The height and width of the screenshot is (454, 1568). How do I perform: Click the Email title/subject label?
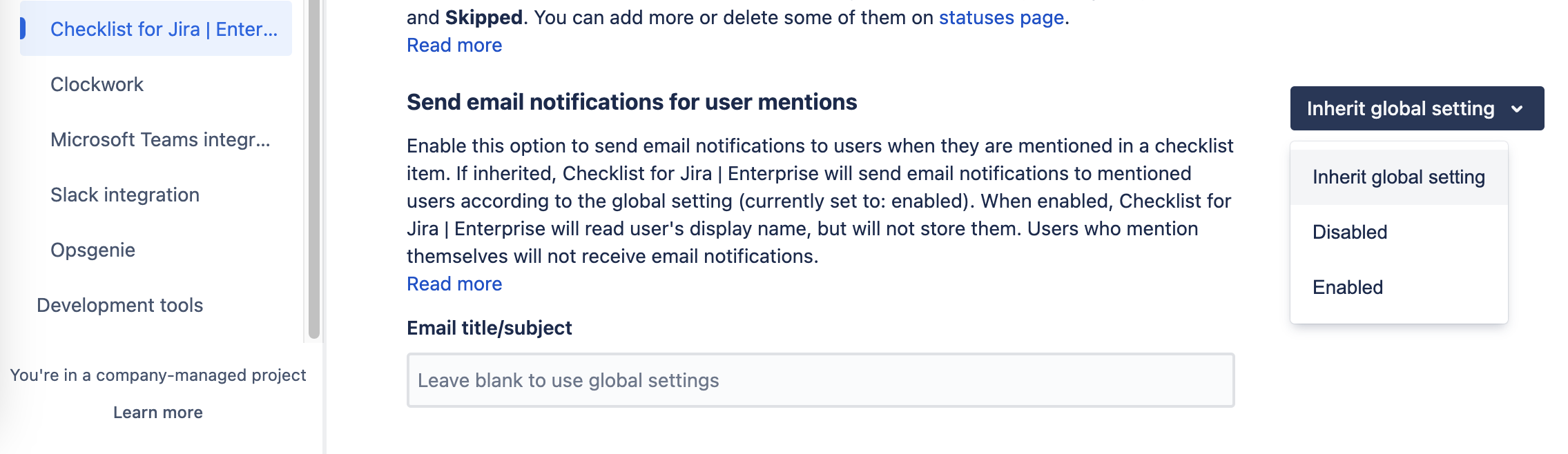[x=489, y=328]
